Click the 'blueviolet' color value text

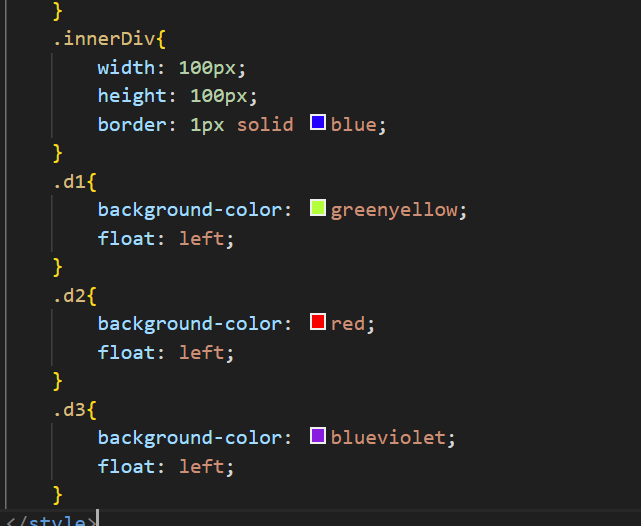[x=389, y=438]
